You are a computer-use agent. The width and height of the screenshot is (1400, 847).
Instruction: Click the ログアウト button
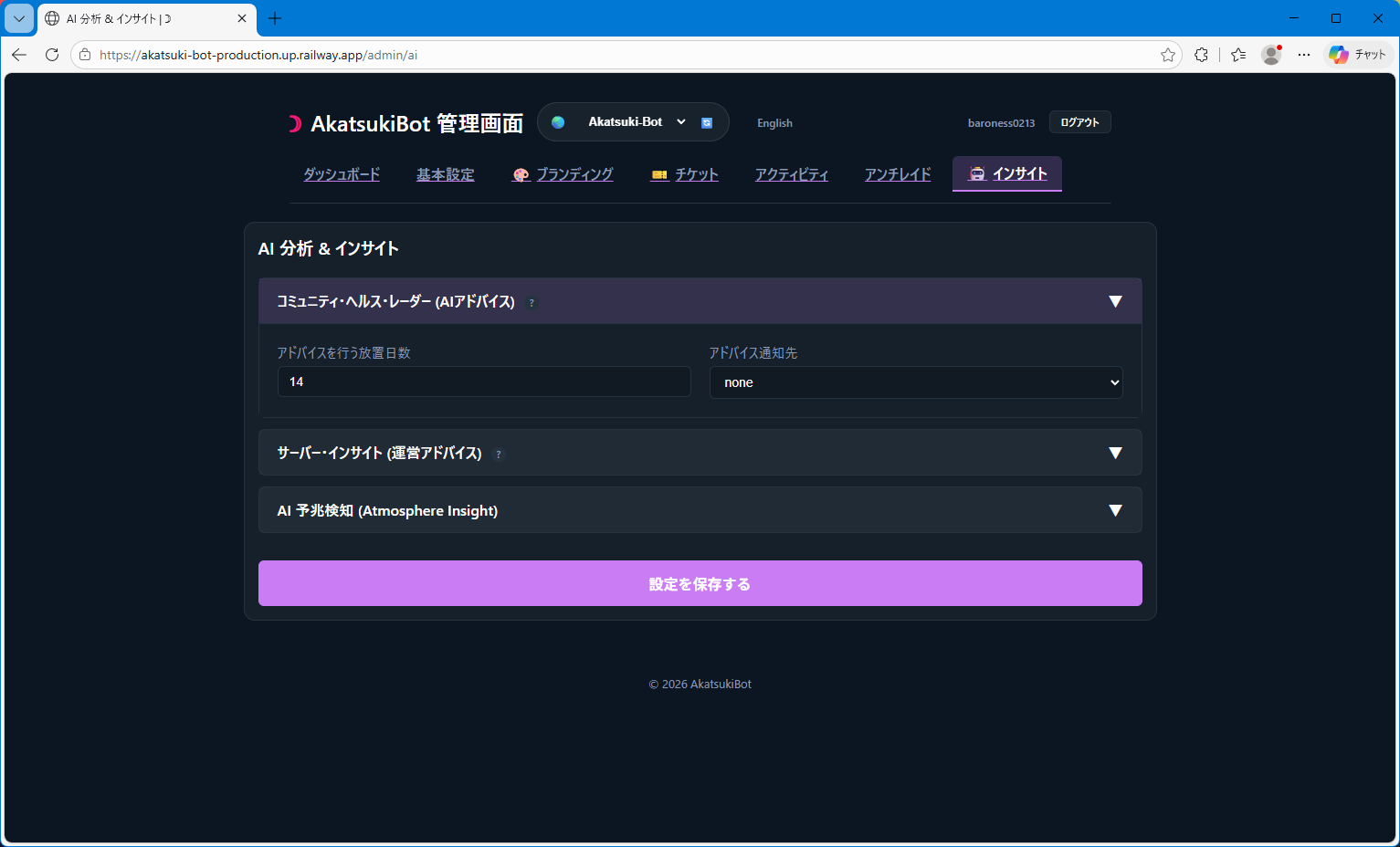(1079, 122)
